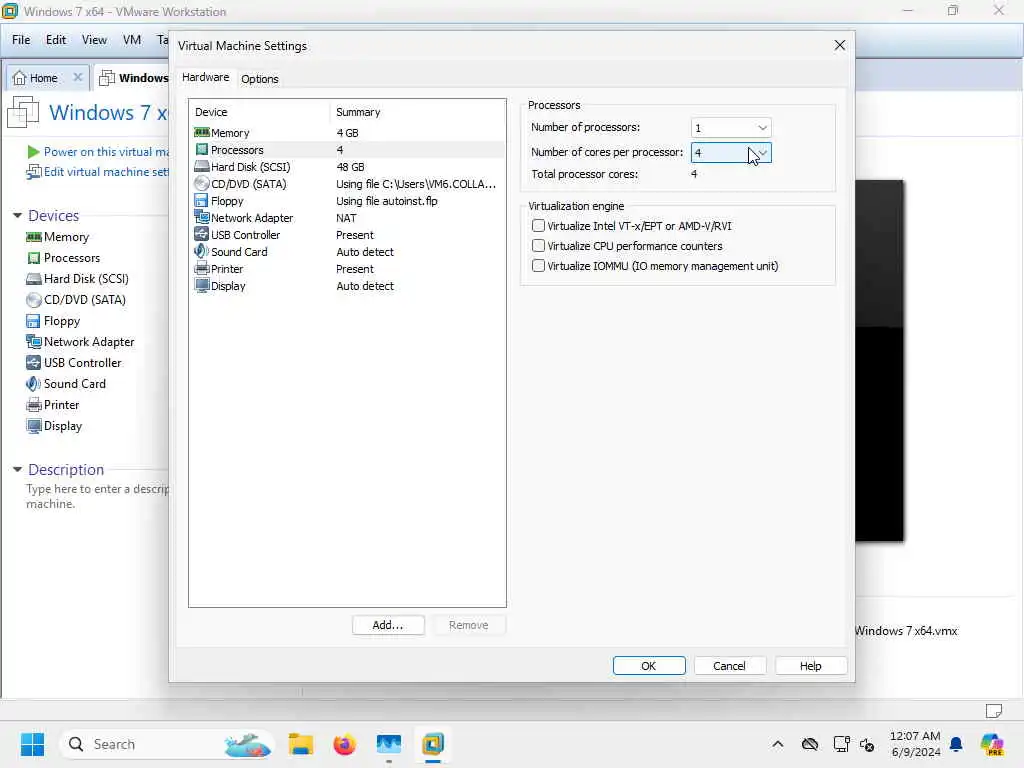Select the Processors icon in the dialog's device list

tap(202, 150)
